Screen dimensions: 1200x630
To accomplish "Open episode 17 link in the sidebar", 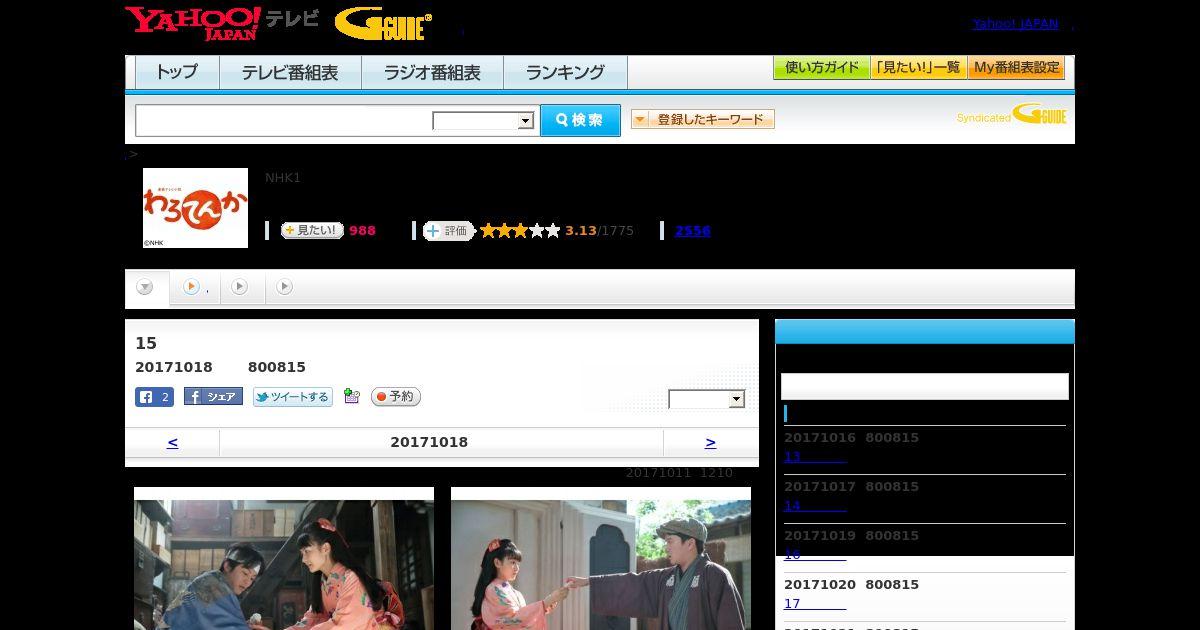I will click(x=815, y=604).
